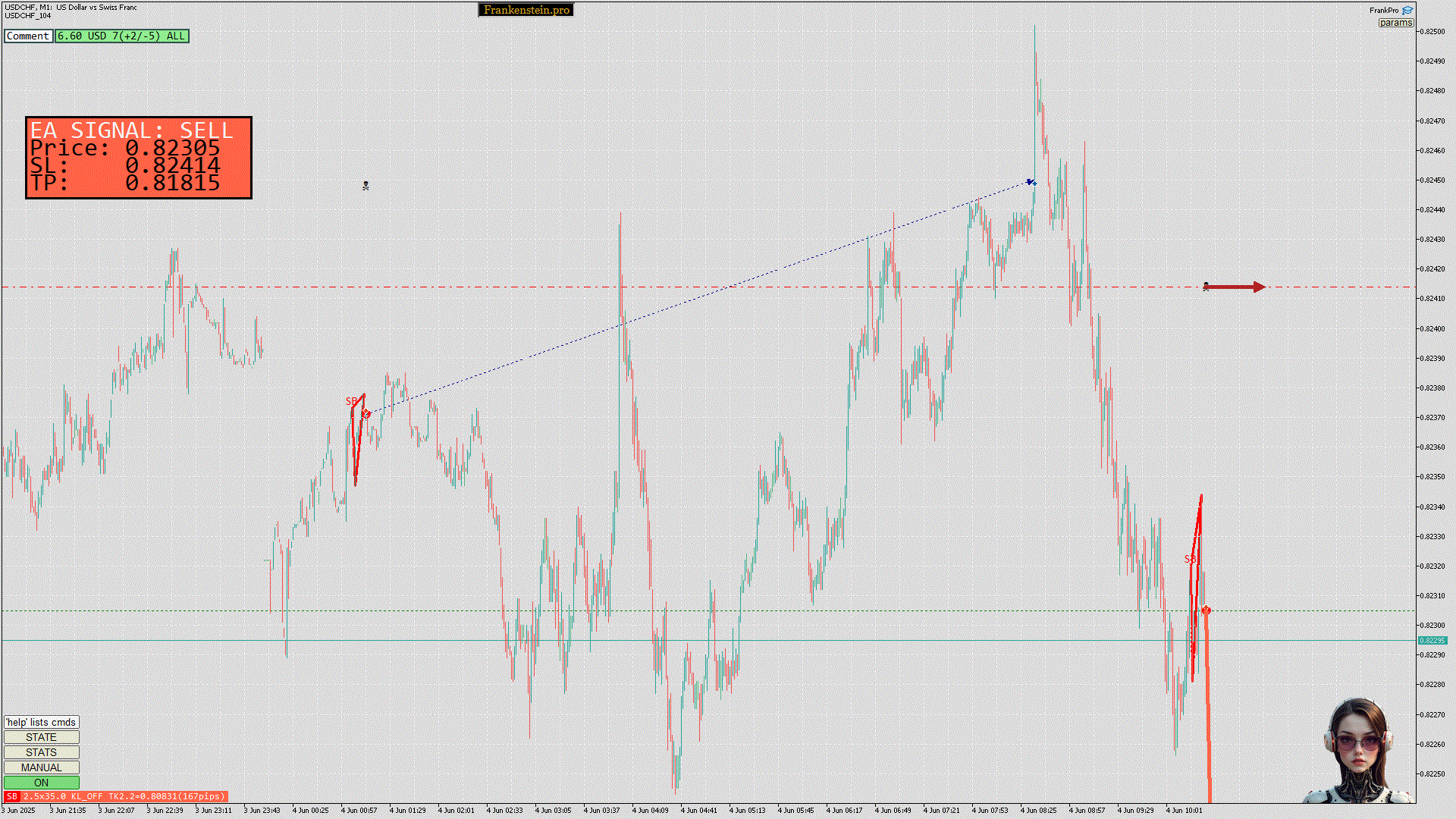Click the SB tag in bottom status strip
Image resolution: width=1456 pixels, height=819 pixels.
[x=11, y=796]
